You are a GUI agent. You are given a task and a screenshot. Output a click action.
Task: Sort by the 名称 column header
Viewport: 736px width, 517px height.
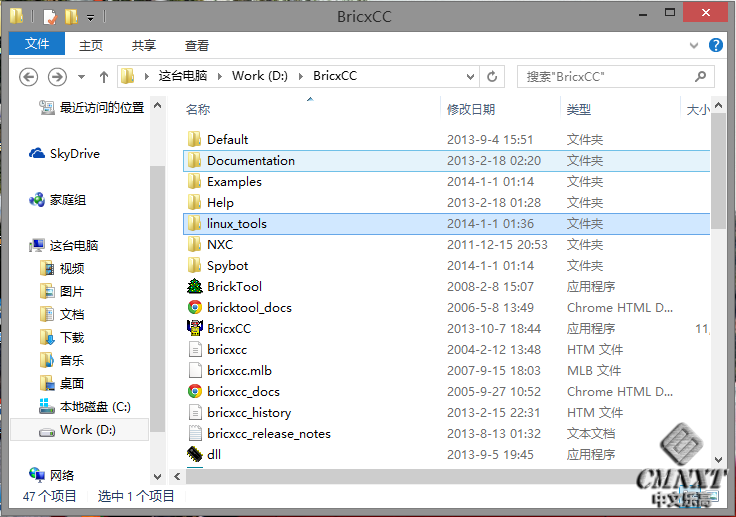coord(198,109)
